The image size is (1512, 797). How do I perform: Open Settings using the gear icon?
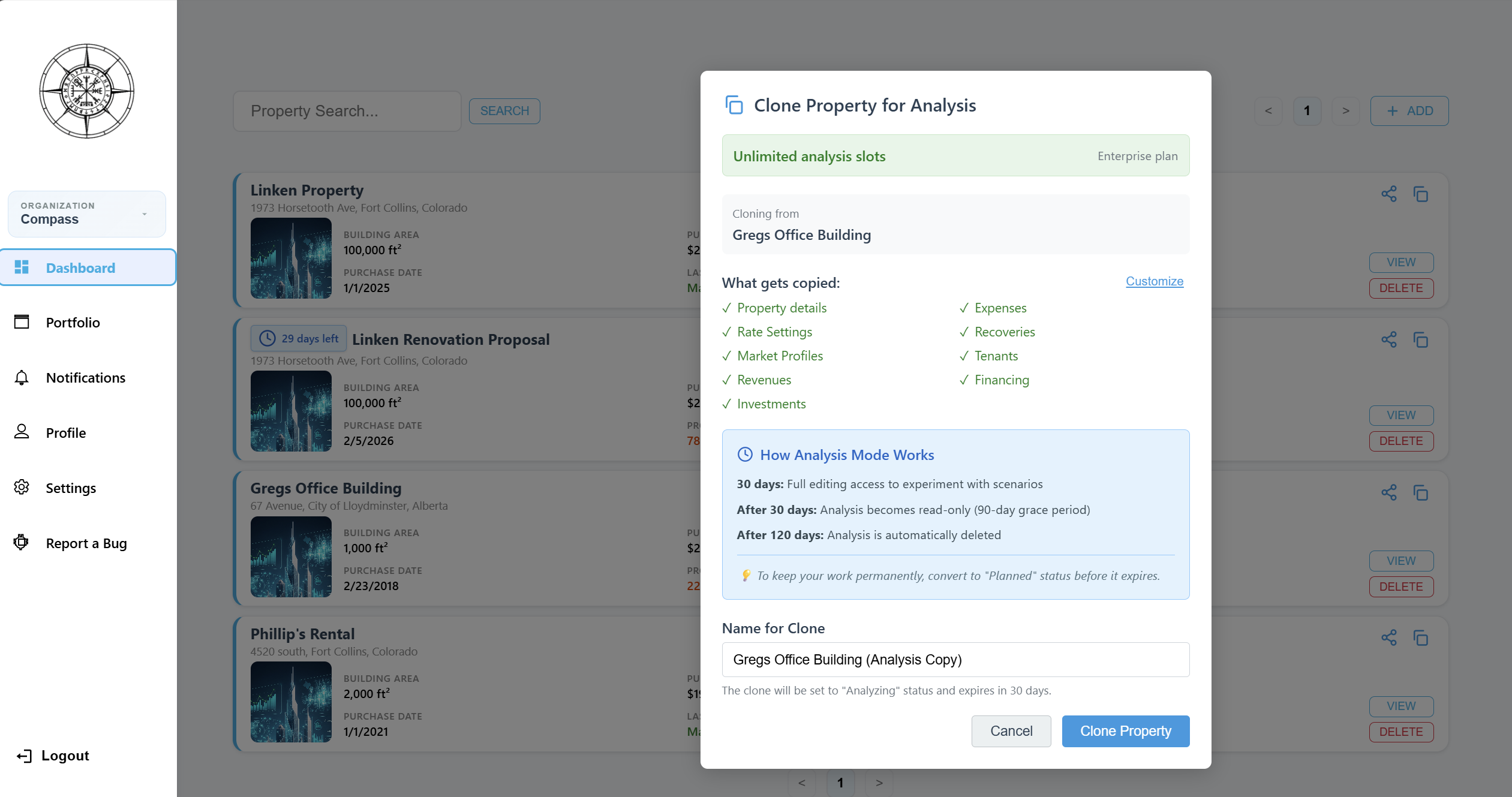(22, 488)
